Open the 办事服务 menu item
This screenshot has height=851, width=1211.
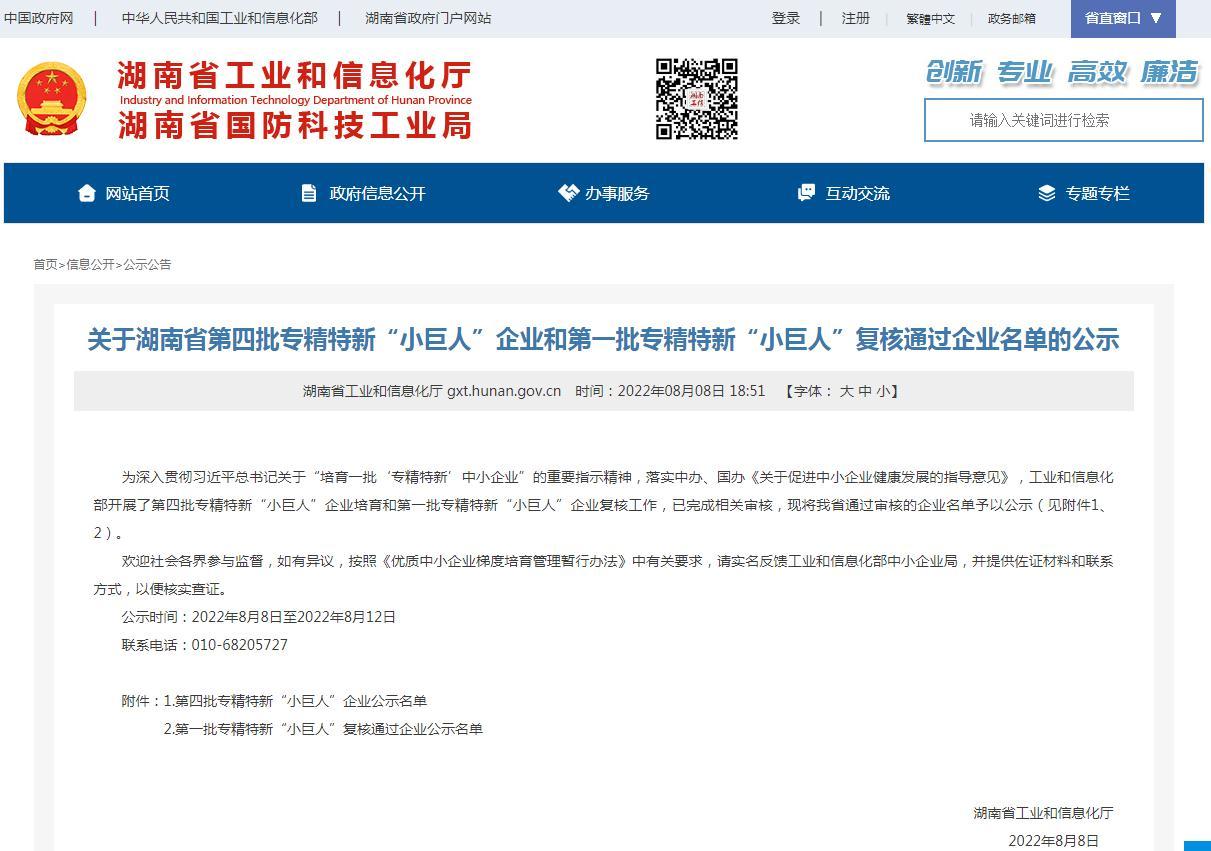click(617, 193)
